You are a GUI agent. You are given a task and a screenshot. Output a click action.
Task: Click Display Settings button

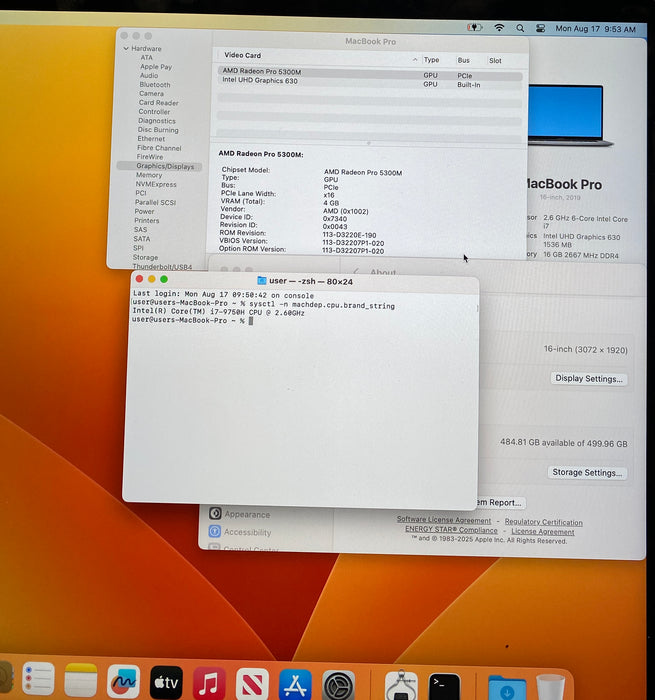point(589,379)
